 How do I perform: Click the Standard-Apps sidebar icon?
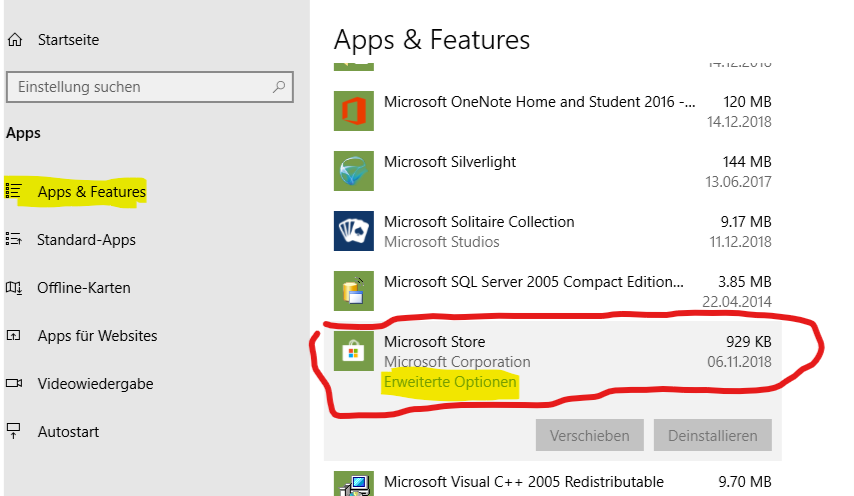pyautogui.click(x=14, y=239)
